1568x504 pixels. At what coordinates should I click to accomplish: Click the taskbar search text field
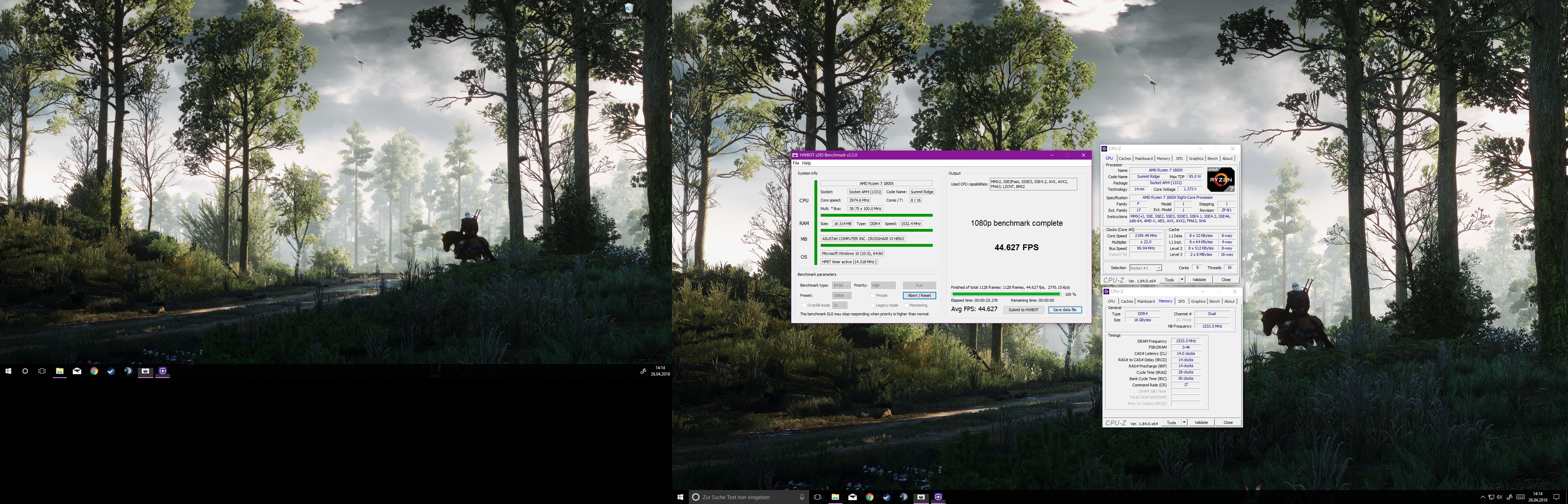tap(748, 497)
